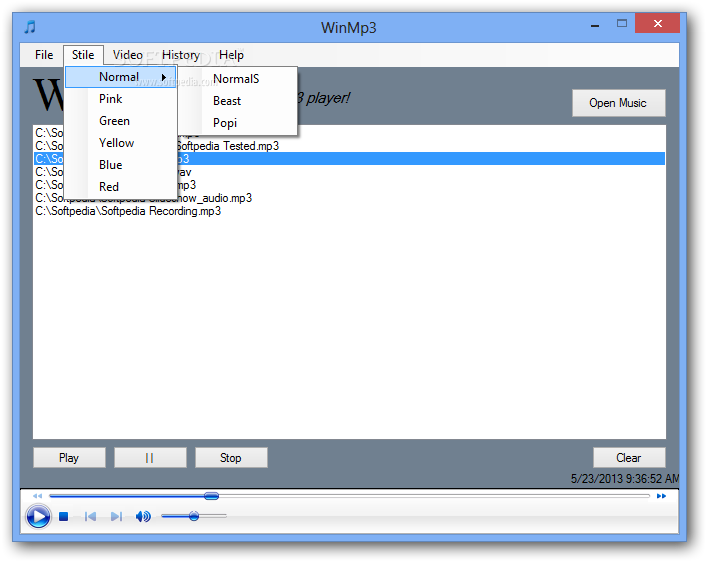Open the Video menu

(x=128, y=55)
